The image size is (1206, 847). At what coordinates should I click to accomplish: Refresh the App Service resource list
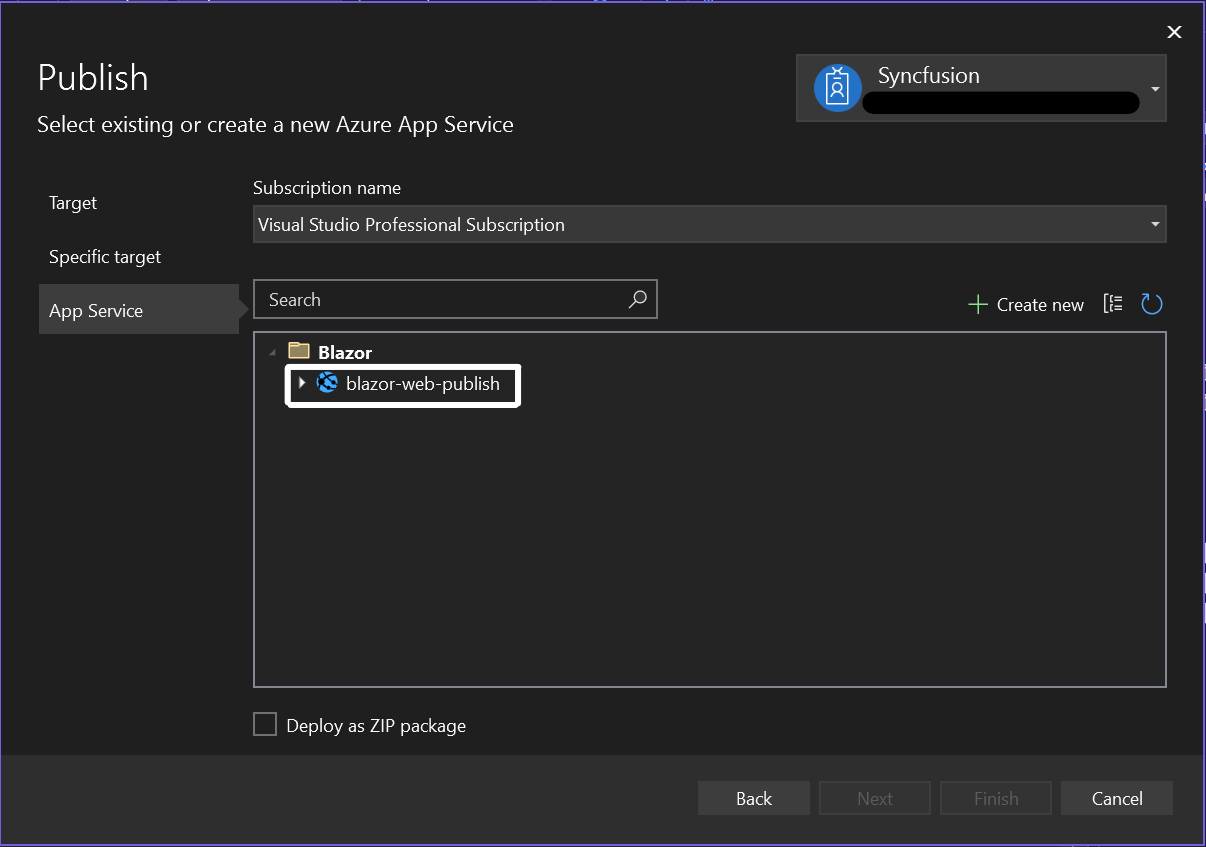click(1151, 303)
